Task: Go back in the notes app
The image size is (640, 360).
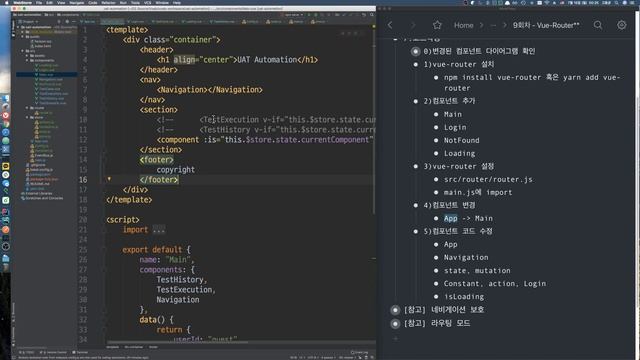Action: click(390, 25)
